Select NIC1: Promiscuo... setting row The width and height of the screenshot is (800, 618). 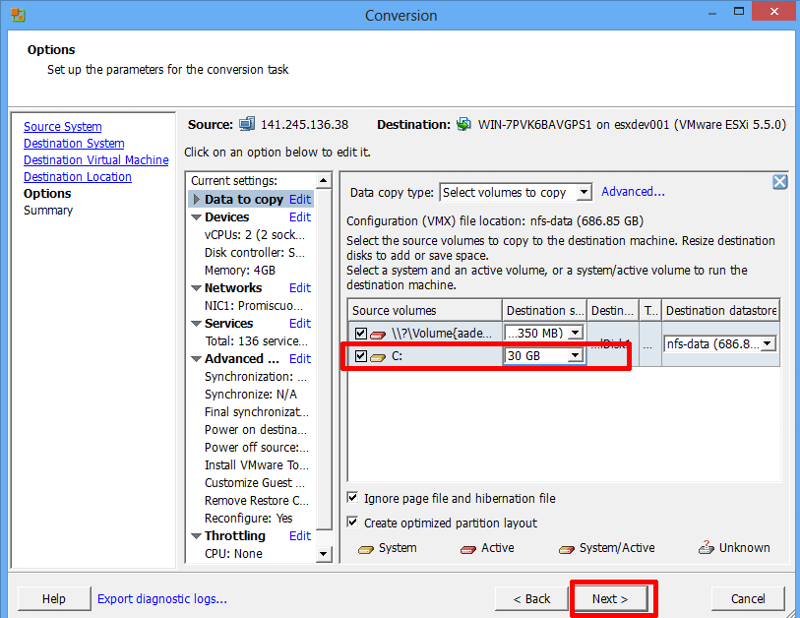[254, 306]
